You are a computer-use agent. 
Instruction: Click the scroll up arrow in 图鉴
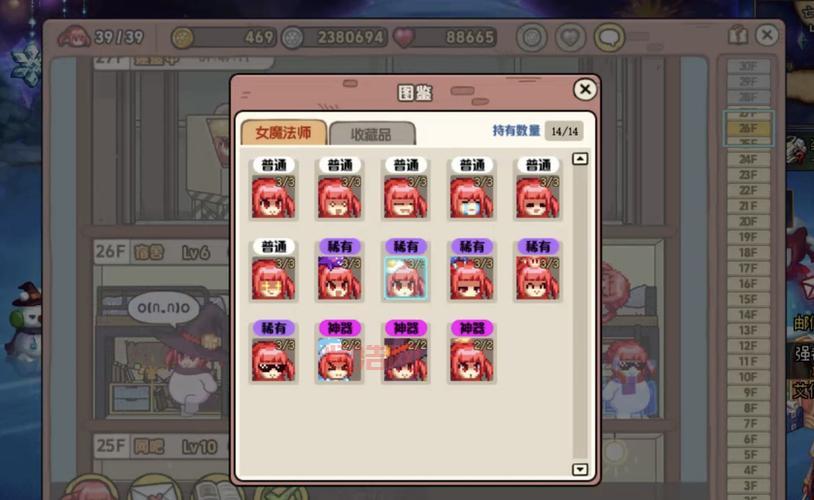pos(580,158)
